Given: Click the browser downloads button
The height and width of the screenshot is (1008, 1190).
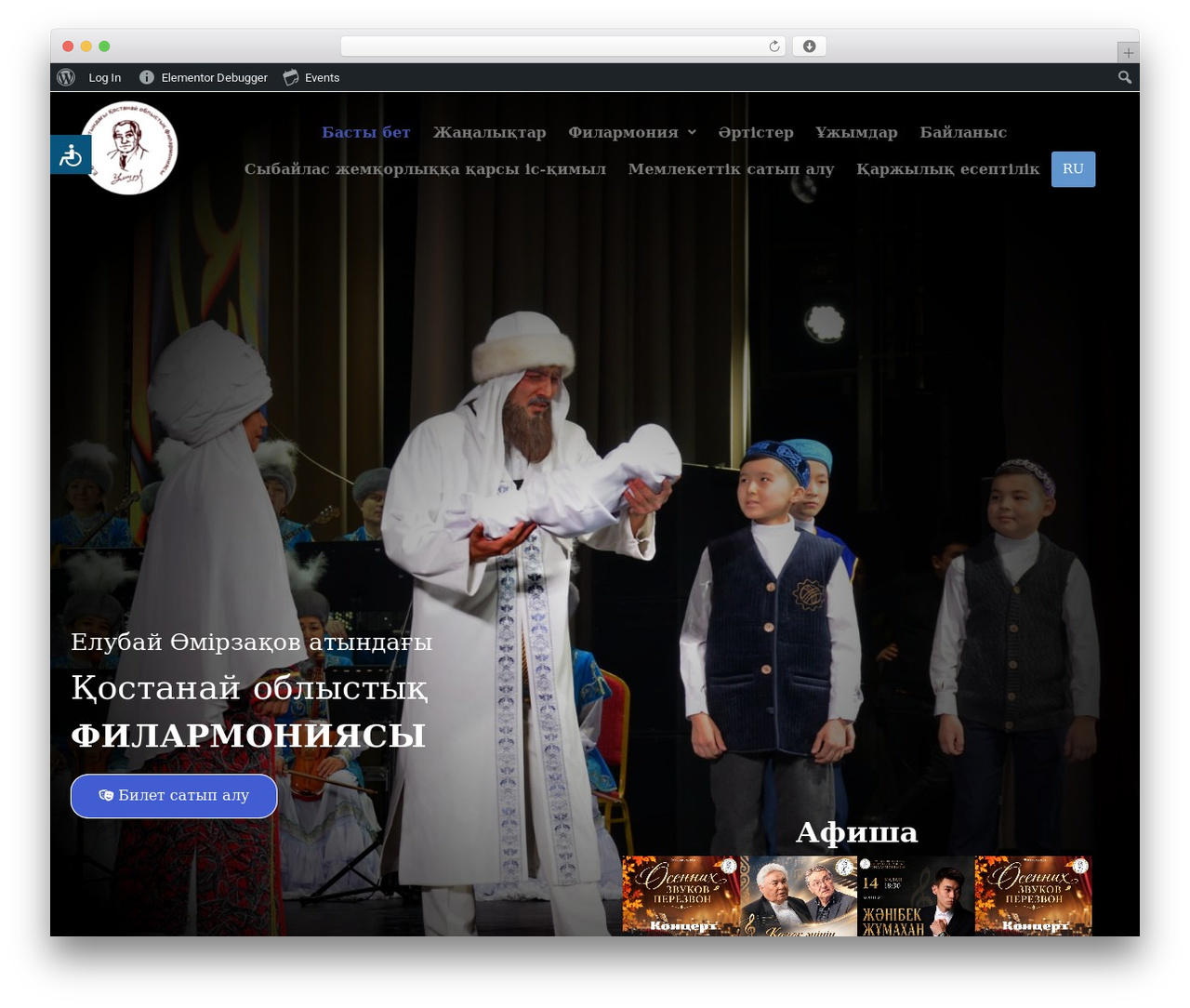Looking at the screenshot, I should (x=809, y=46).
